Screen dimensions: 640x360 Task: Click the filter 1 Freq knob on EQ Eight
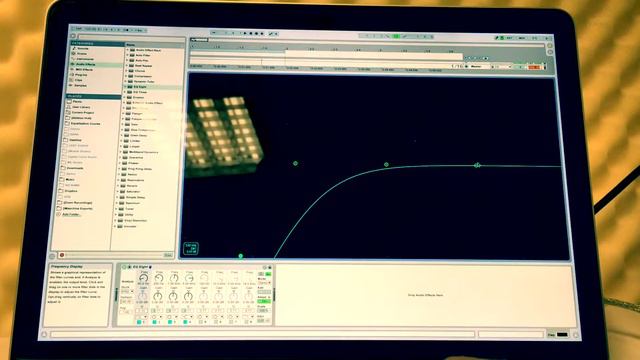[x=143, y=278]
